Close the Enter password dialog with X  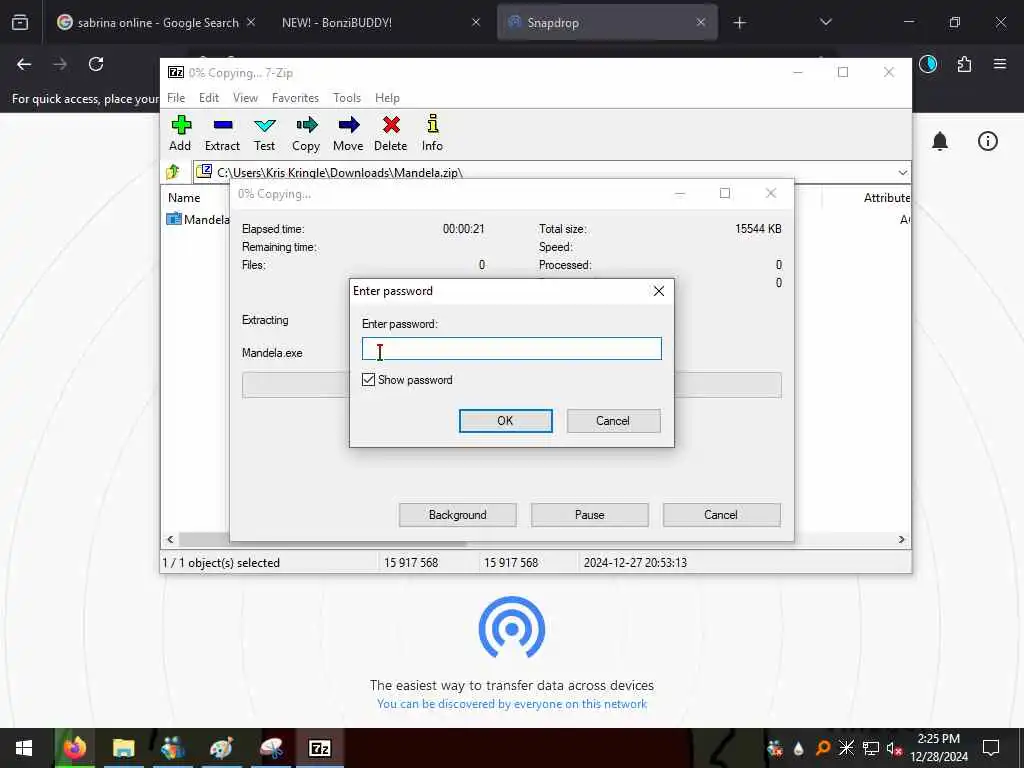pos(659,291)
